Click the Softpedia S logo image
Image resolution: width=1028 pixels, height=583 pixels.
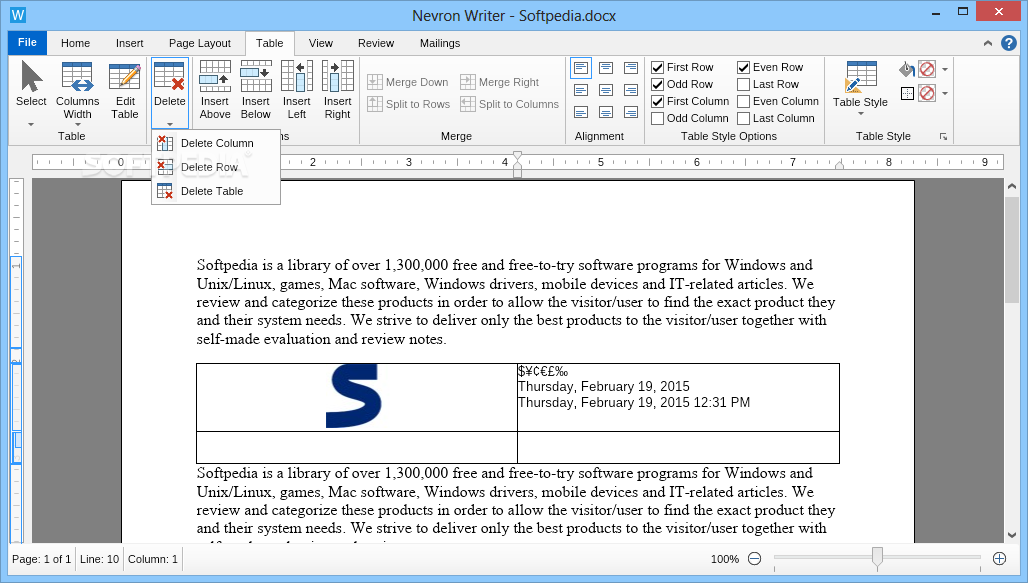pos(353,397)
